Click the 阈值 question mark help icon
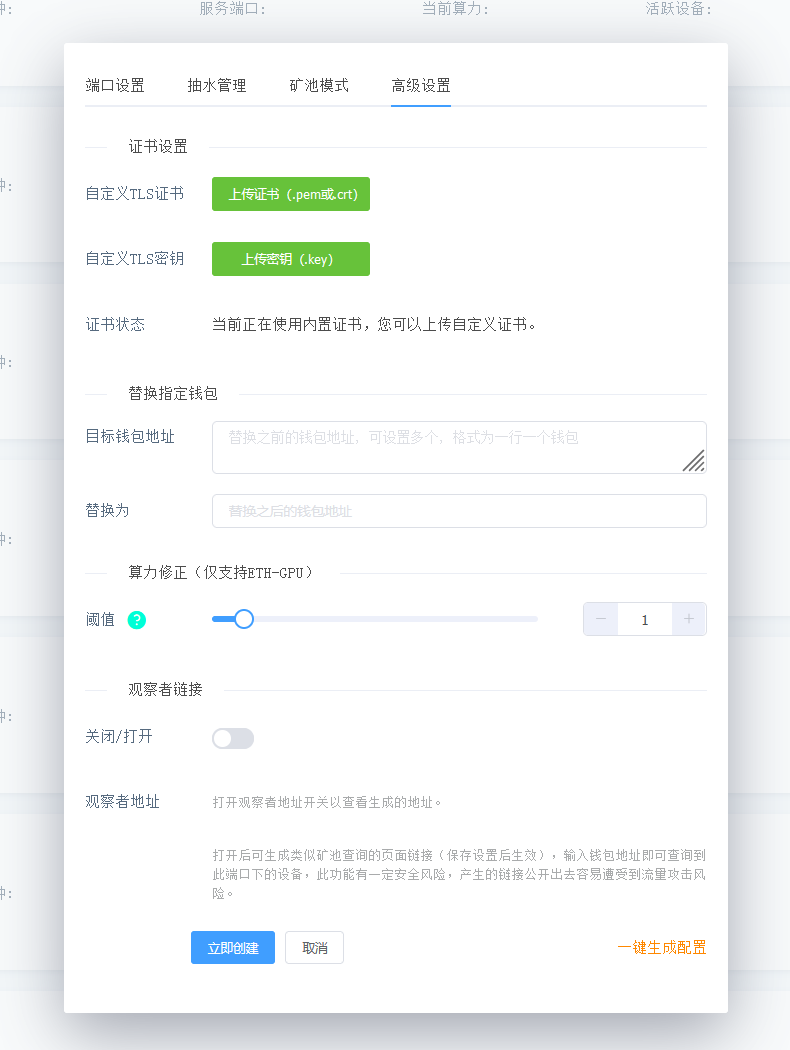Screen dimensions: 790x1050 coord(137,620)
